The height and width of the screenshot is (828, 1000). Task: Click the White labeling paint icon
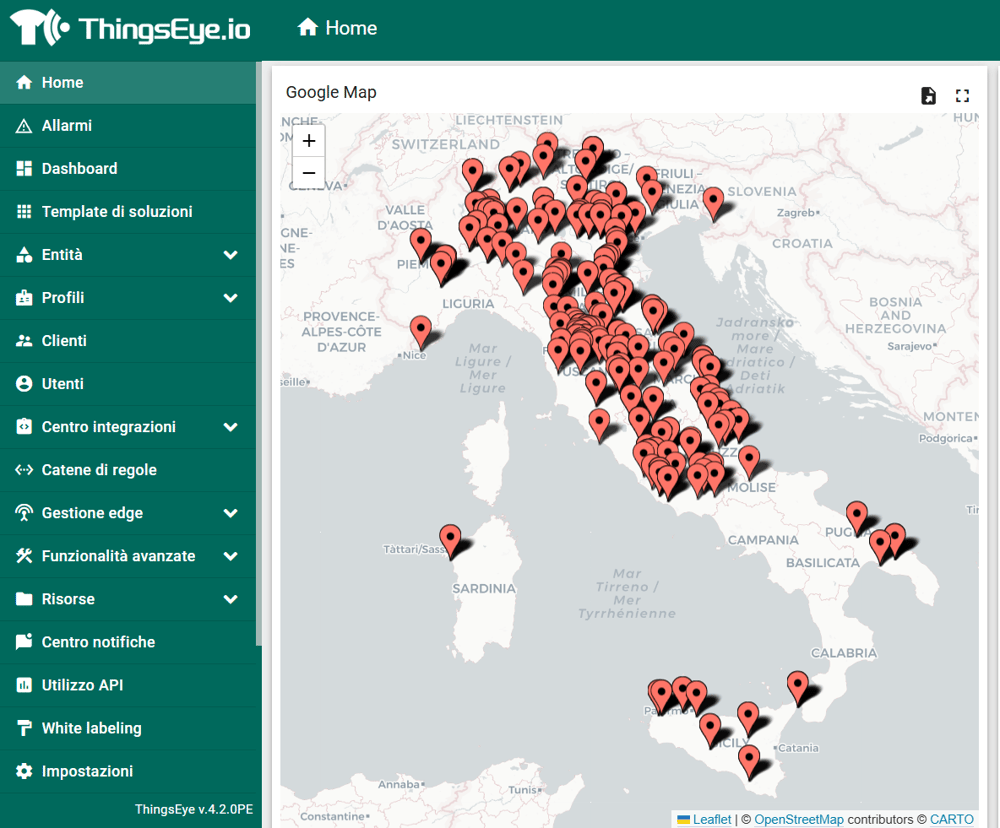25,728
